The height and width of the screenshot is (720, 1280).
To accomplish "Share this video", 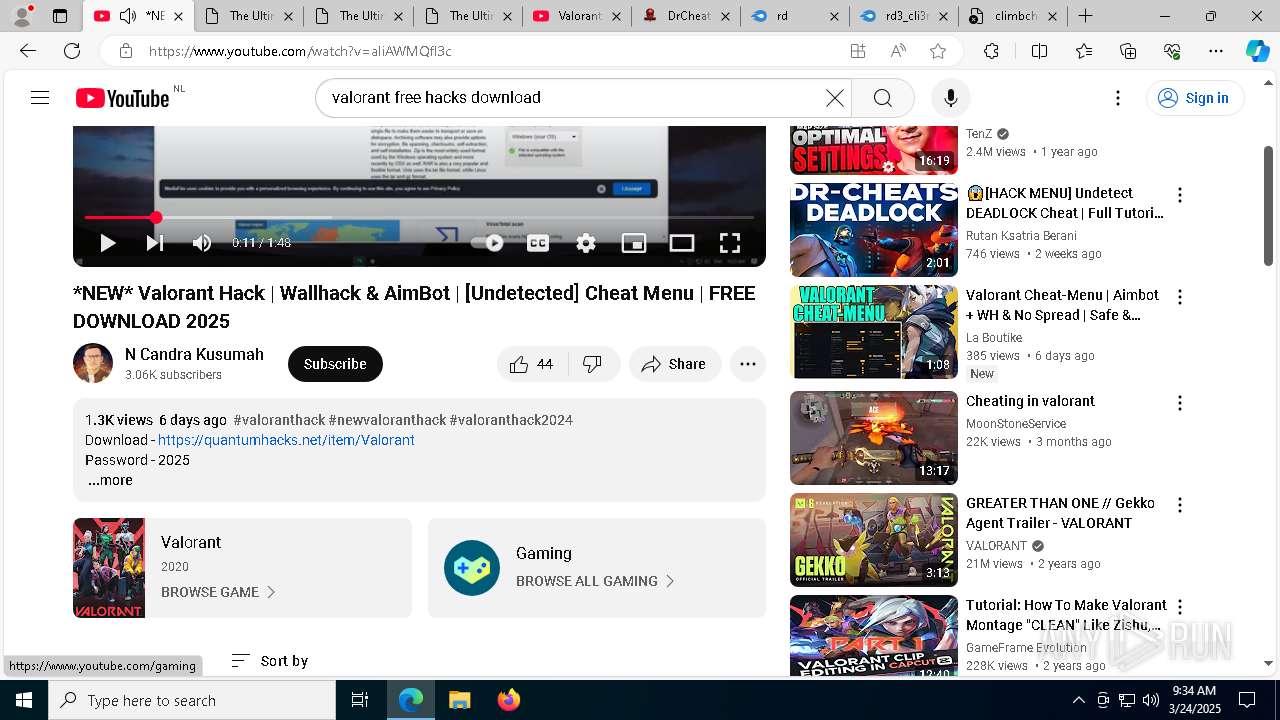I will [674, 364].
